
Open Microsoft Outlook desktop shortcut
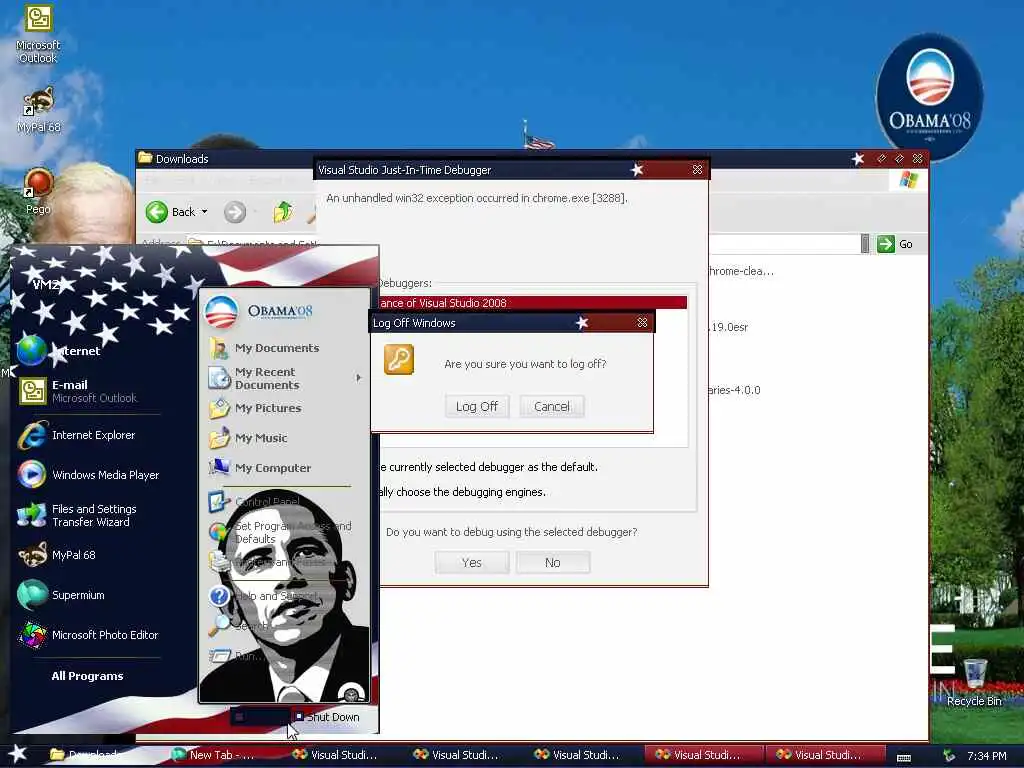pyautogui.click(x=38, y=33)
